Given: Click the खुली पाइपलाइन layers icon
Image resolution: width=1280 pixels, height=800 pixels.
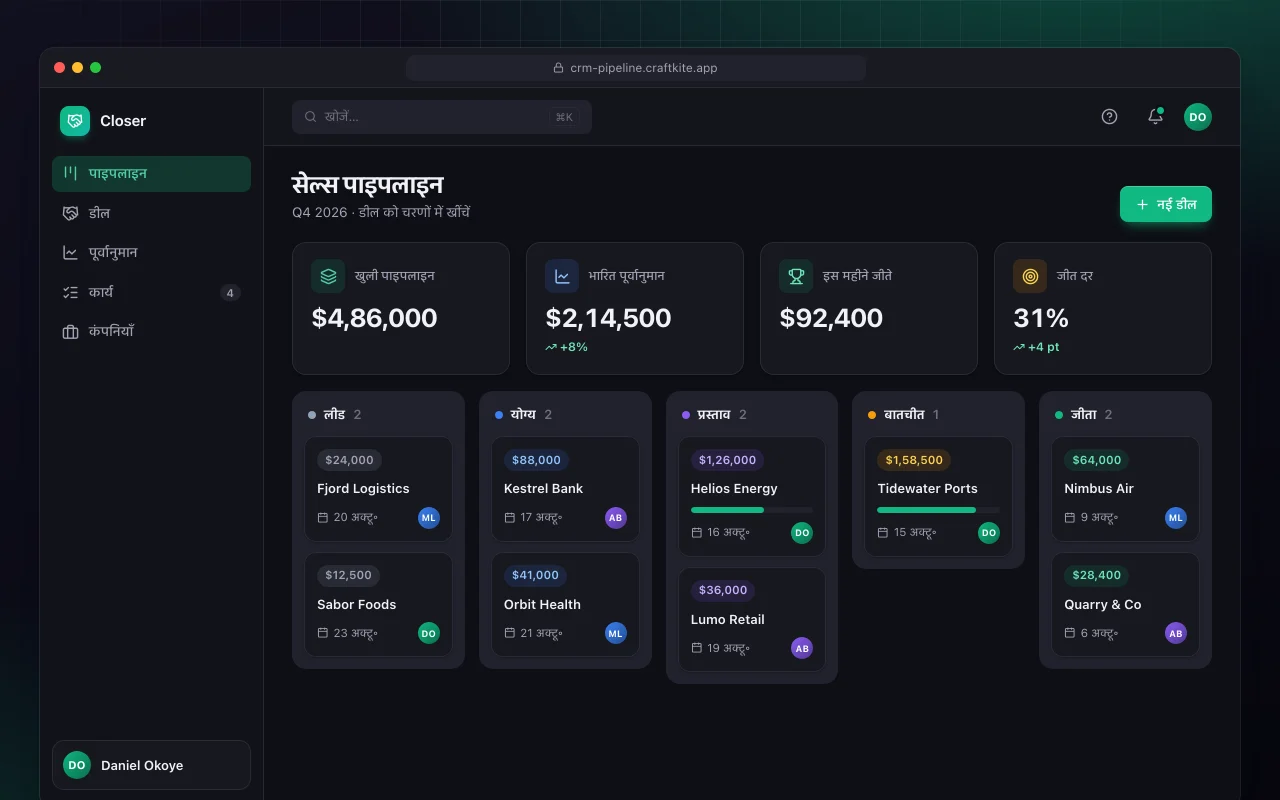Looking at the screenshot, I should point(328,276).
